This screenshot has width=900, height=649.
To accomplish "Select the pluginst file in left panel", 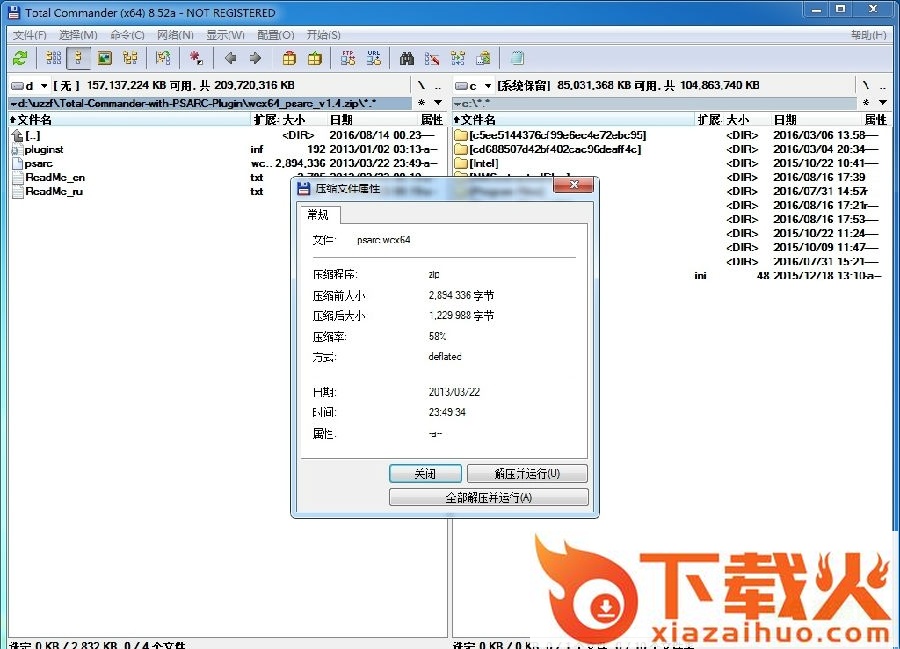I will (44, 149).
